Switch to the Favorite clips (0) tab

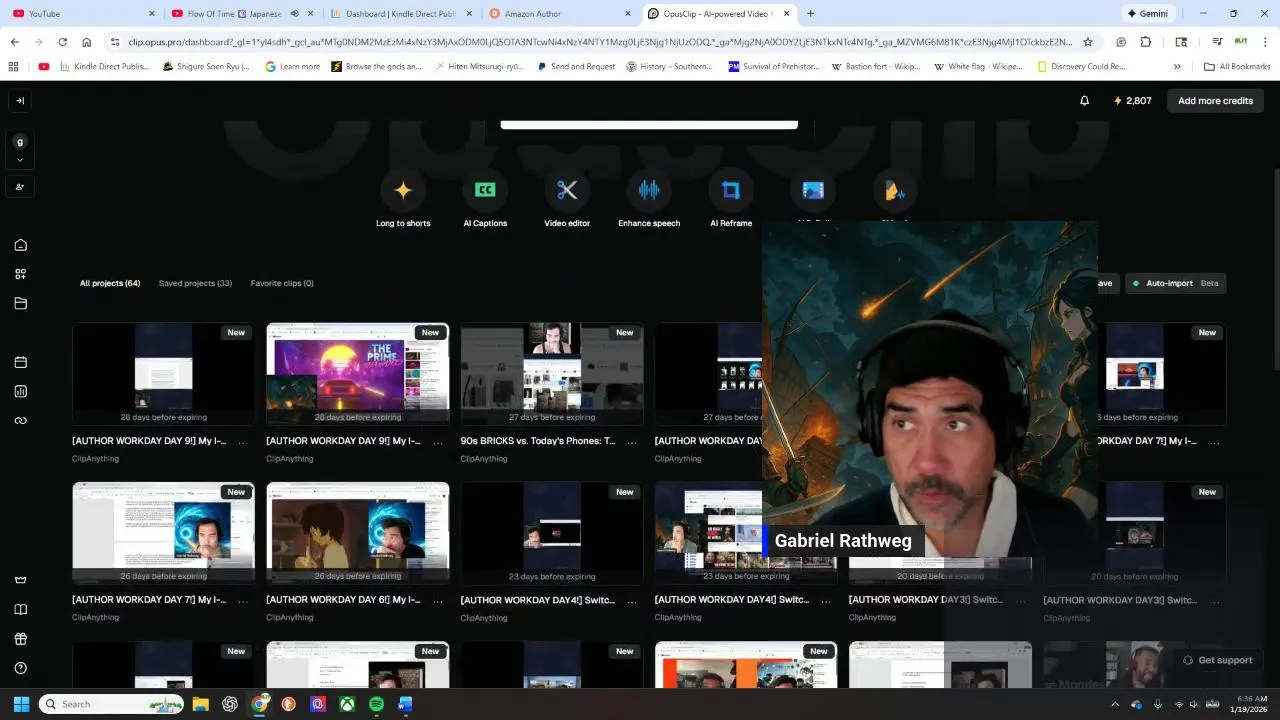tap(282, 283)
